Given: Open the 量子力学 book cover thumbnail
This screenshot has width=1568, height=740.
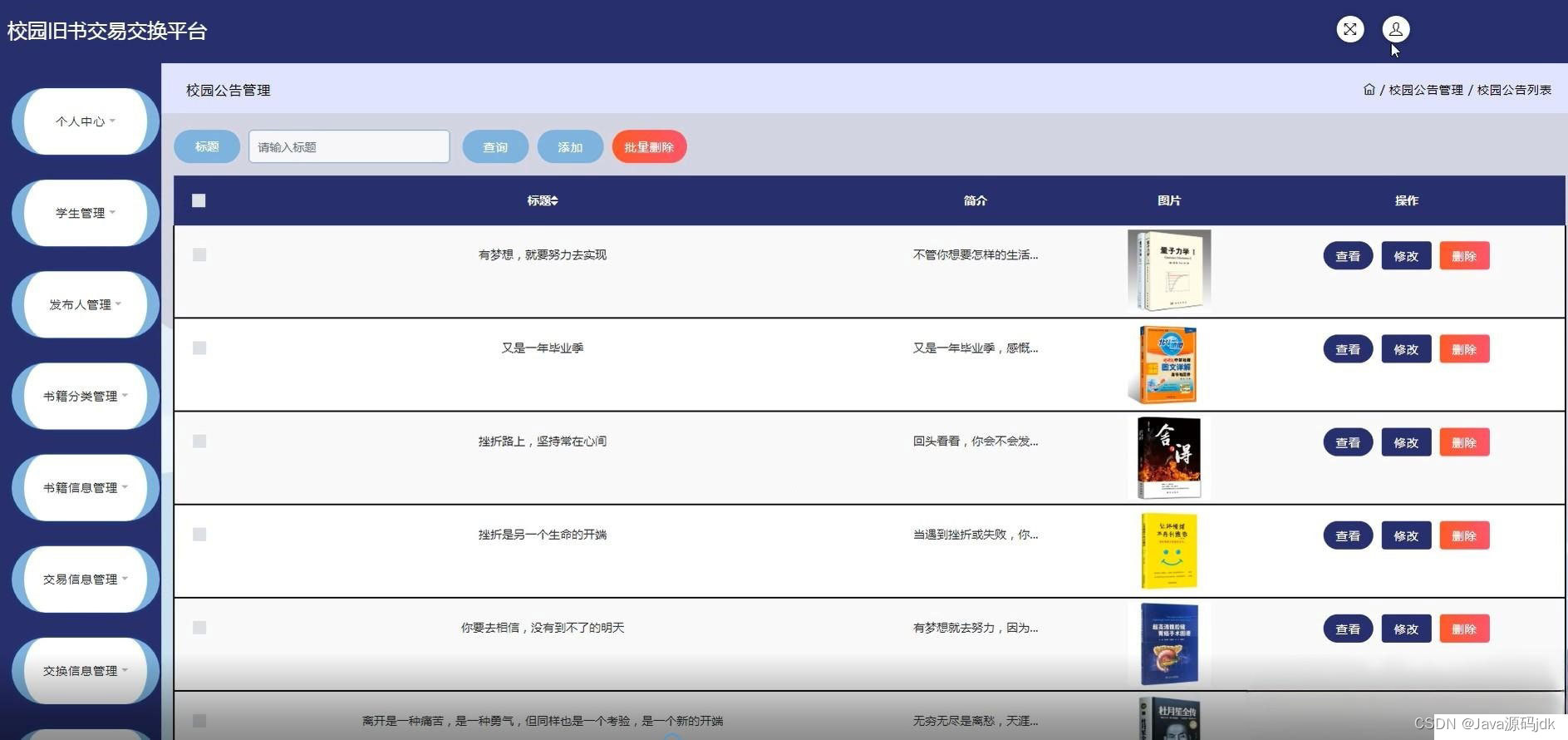Looking at the screenshot, I should coord(1169,271).
